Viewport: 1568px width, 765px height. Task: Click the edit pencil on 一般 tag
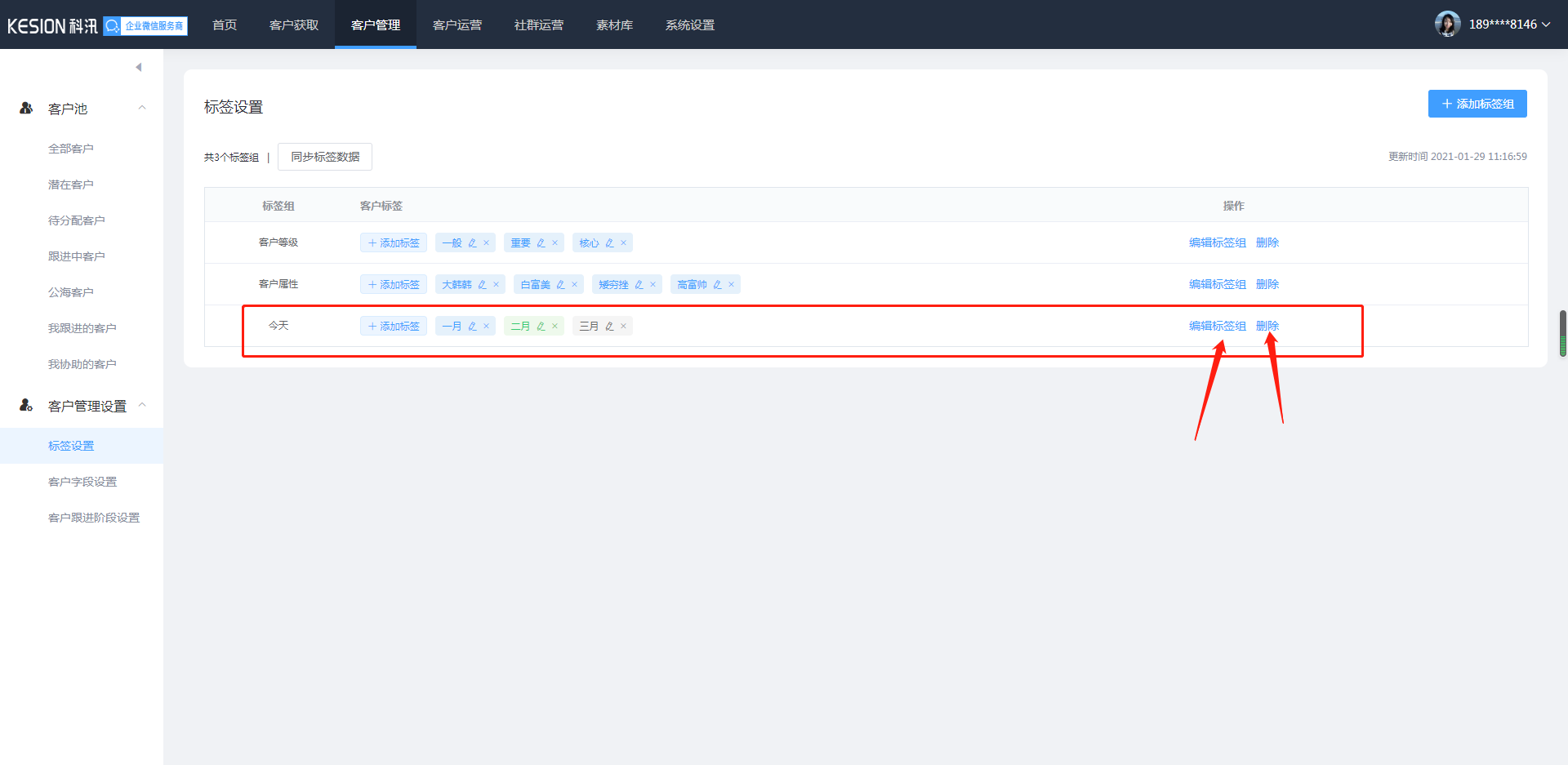pos(472,243)
